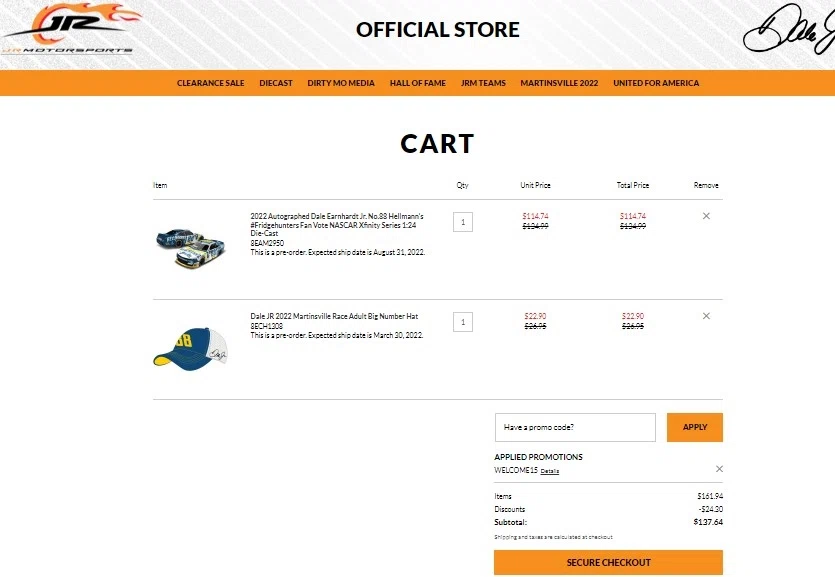Select the discounts amount -$24.30
Image resolution: width=835 pixels, height=577 pixels.
pos(710,509)
